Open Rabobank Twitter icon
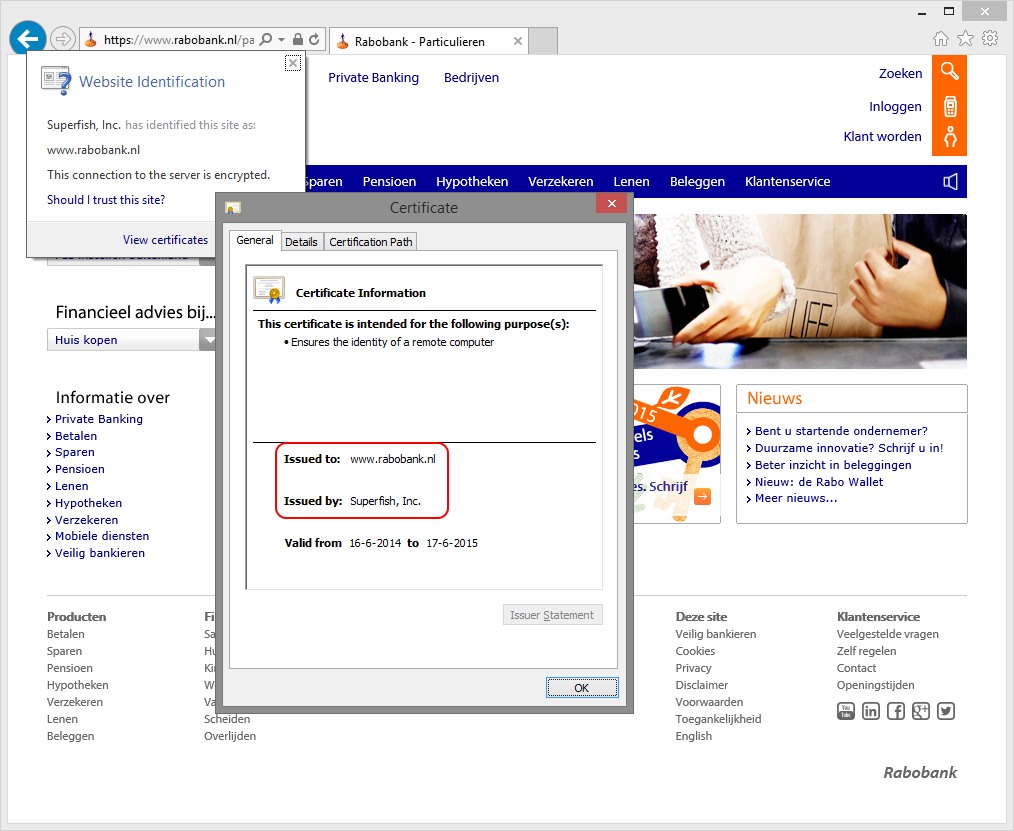1014x831 pixels. 946,711
